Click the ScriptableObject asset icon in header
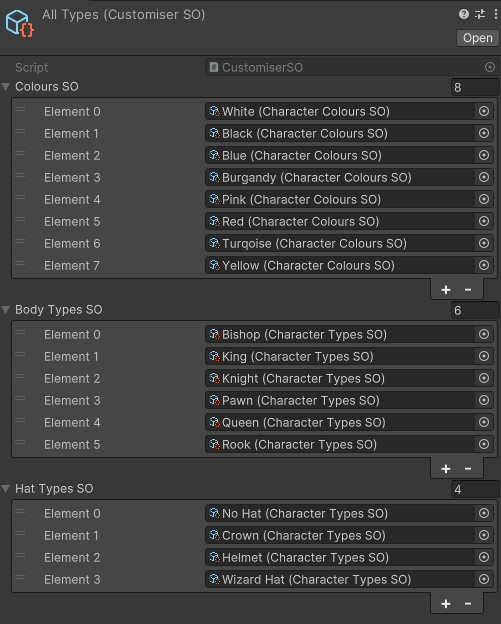Viewport: 501px width, 624px height. coord(19,24)
